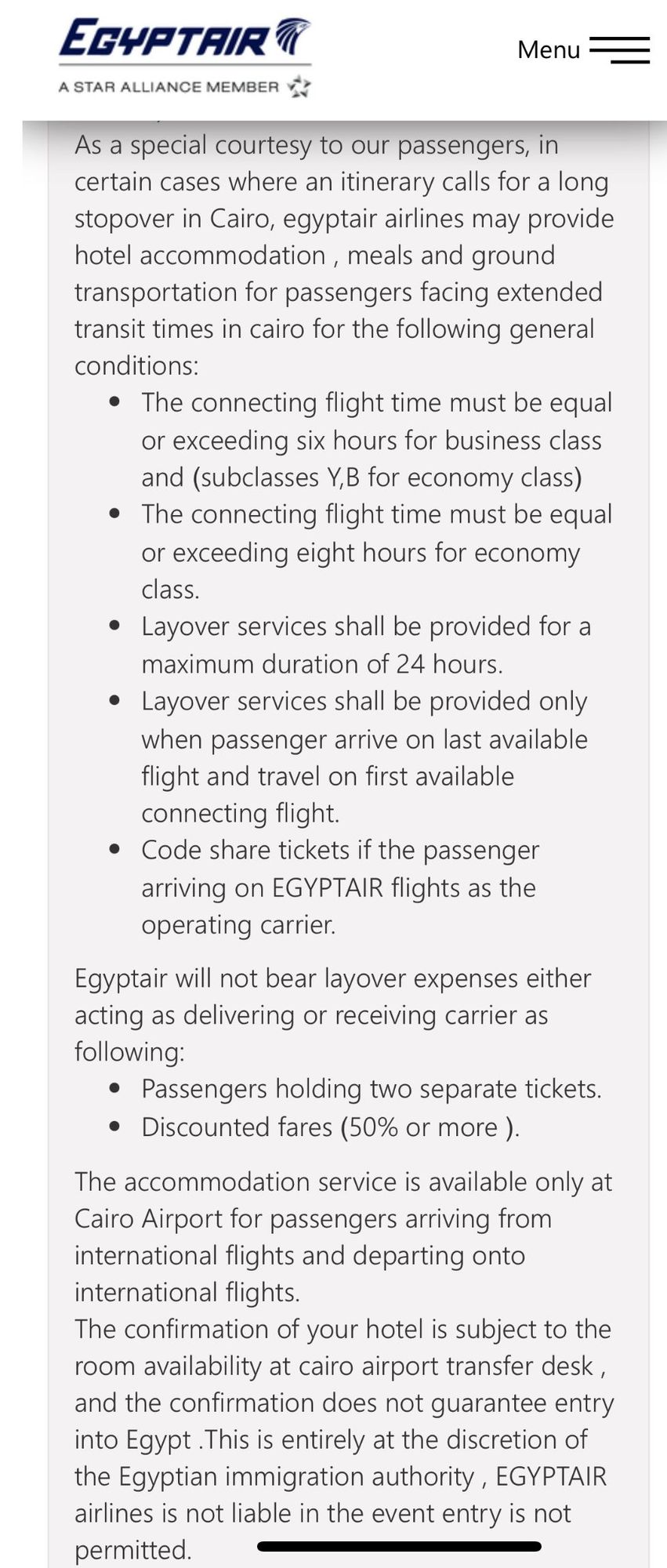This screenshot has width=667, height=1568.
Task: Tap the "As a special courtesy" intro paragraph
Action: (x=343, y=255)
